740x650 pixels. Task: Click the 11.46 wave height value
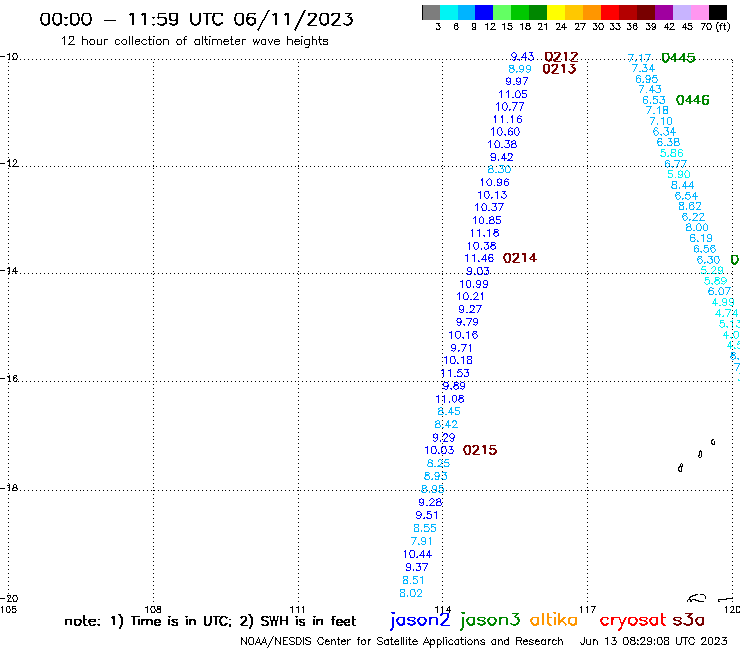479,258
